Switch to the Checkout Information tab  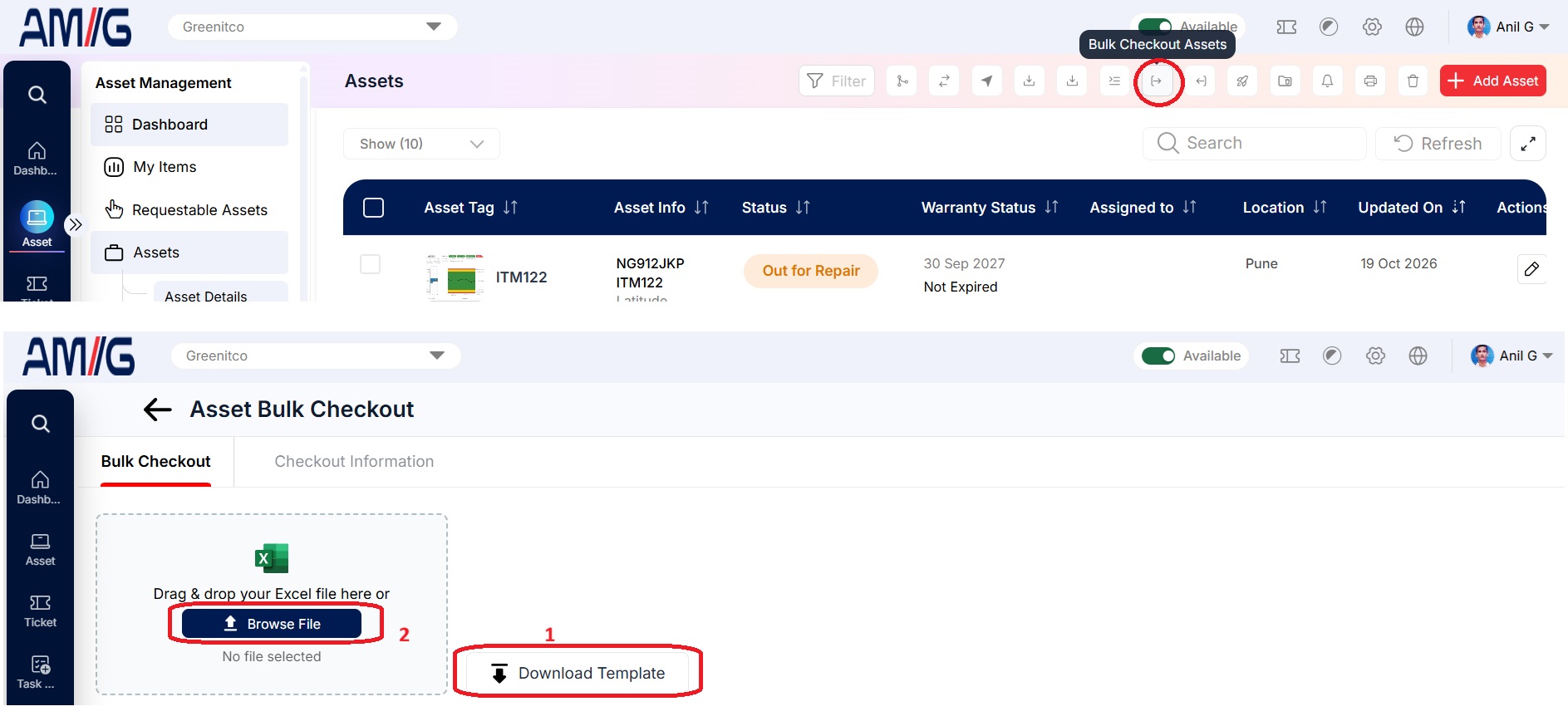coord(354,461)
